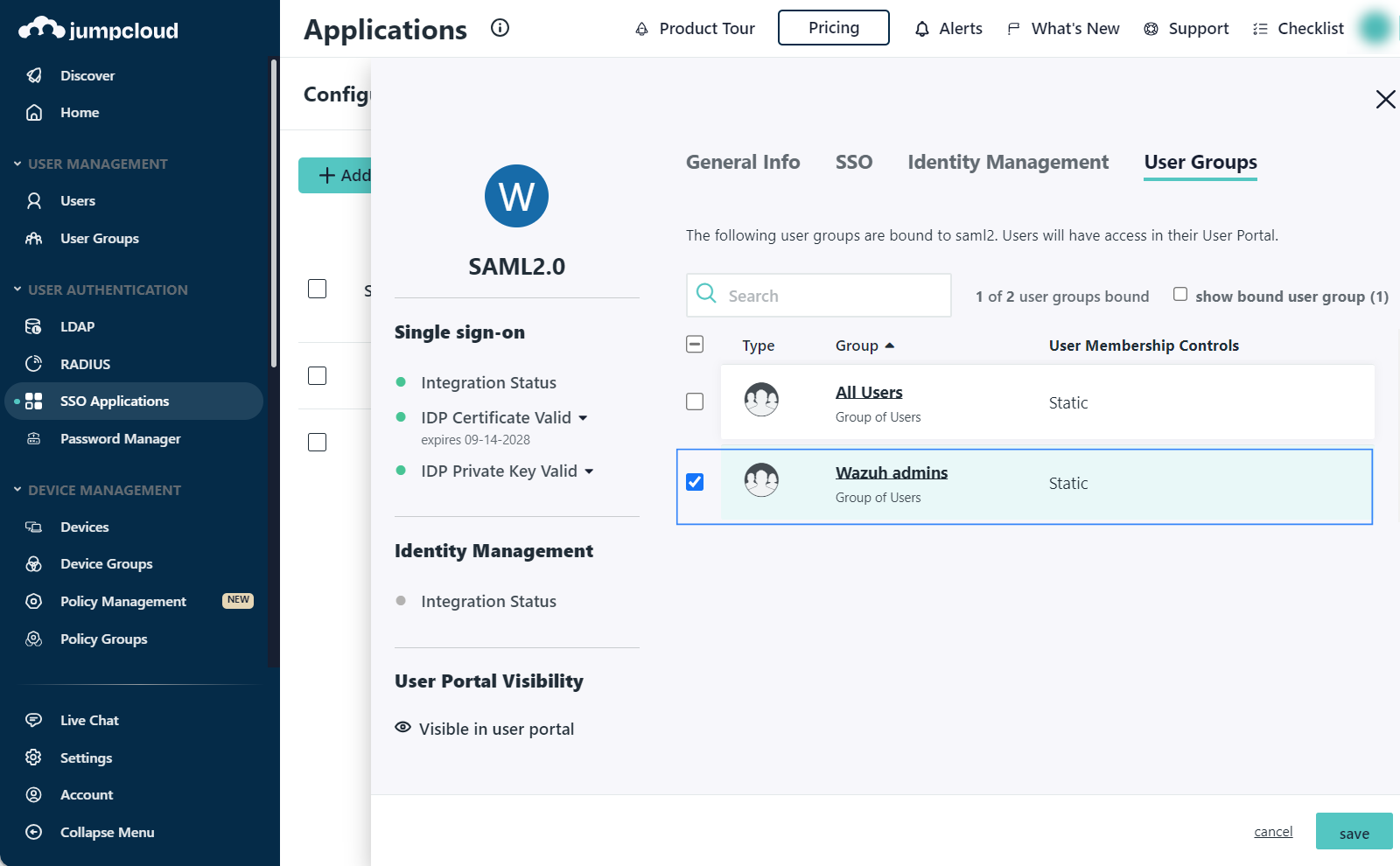The width and height of the screenshot is (1400, 866).
Task: Enable show bound user group checkbox
Action: [x=1180, y=295]
